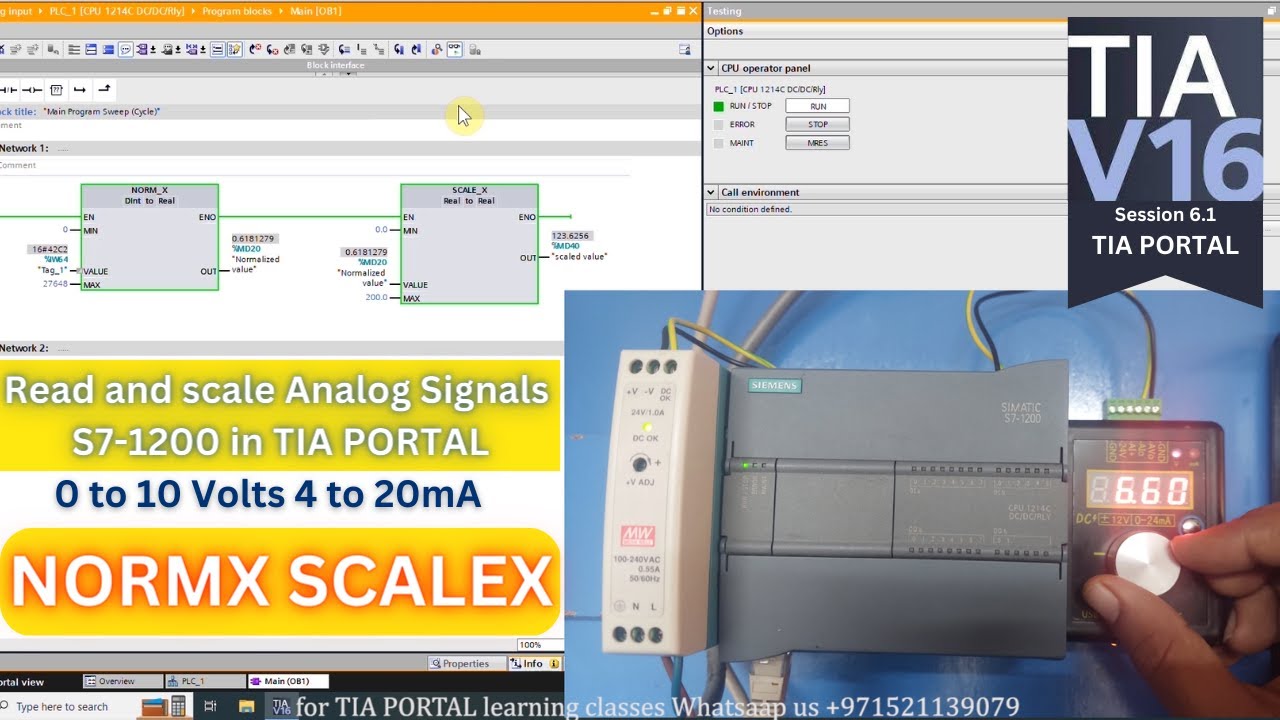Click the MRES memory reset button
Screen dimensions: 1280x720
817,143
